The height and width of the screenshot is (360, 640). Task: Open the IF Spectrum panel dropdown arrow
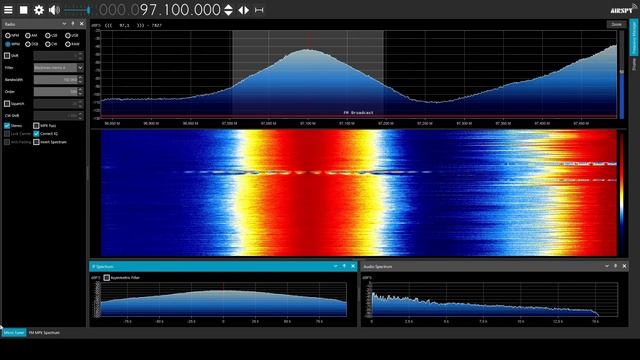[x=336, y=266]
